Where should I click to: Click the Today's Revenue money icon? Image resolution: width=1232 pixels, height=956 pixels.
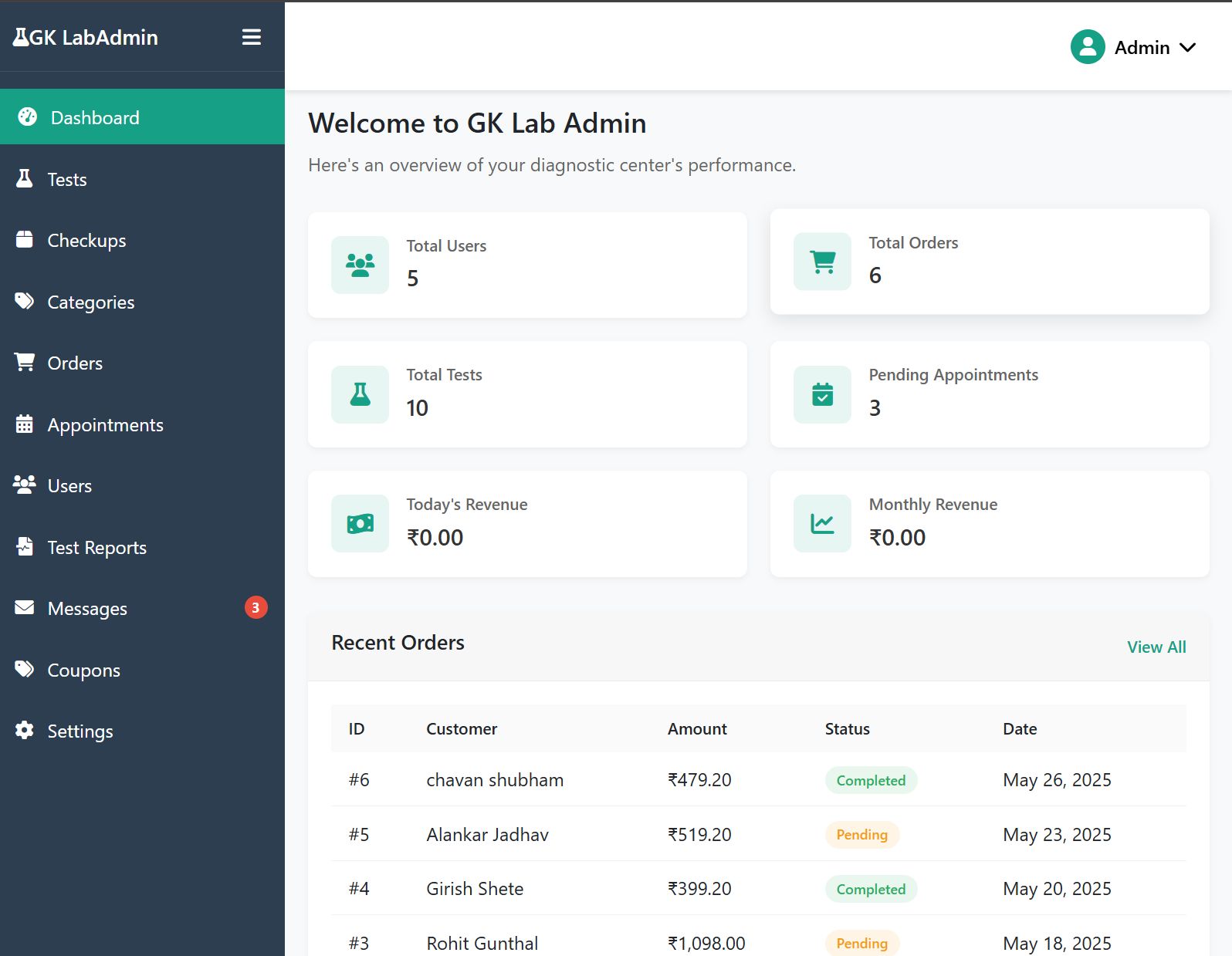click(360, 524)
